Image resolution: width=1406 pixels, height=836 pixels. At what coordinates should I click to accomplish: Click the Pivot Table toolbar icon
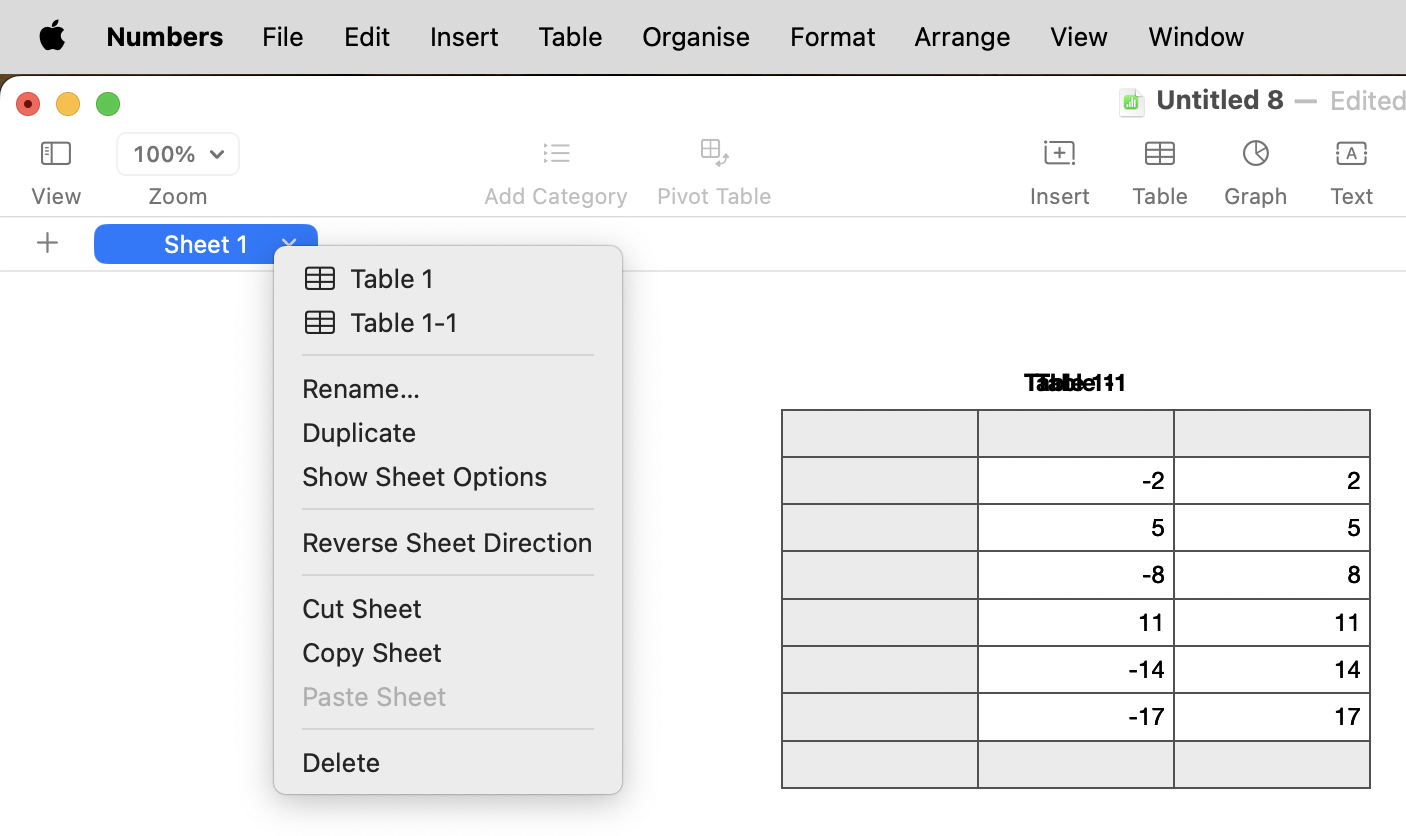pos(714,154)
